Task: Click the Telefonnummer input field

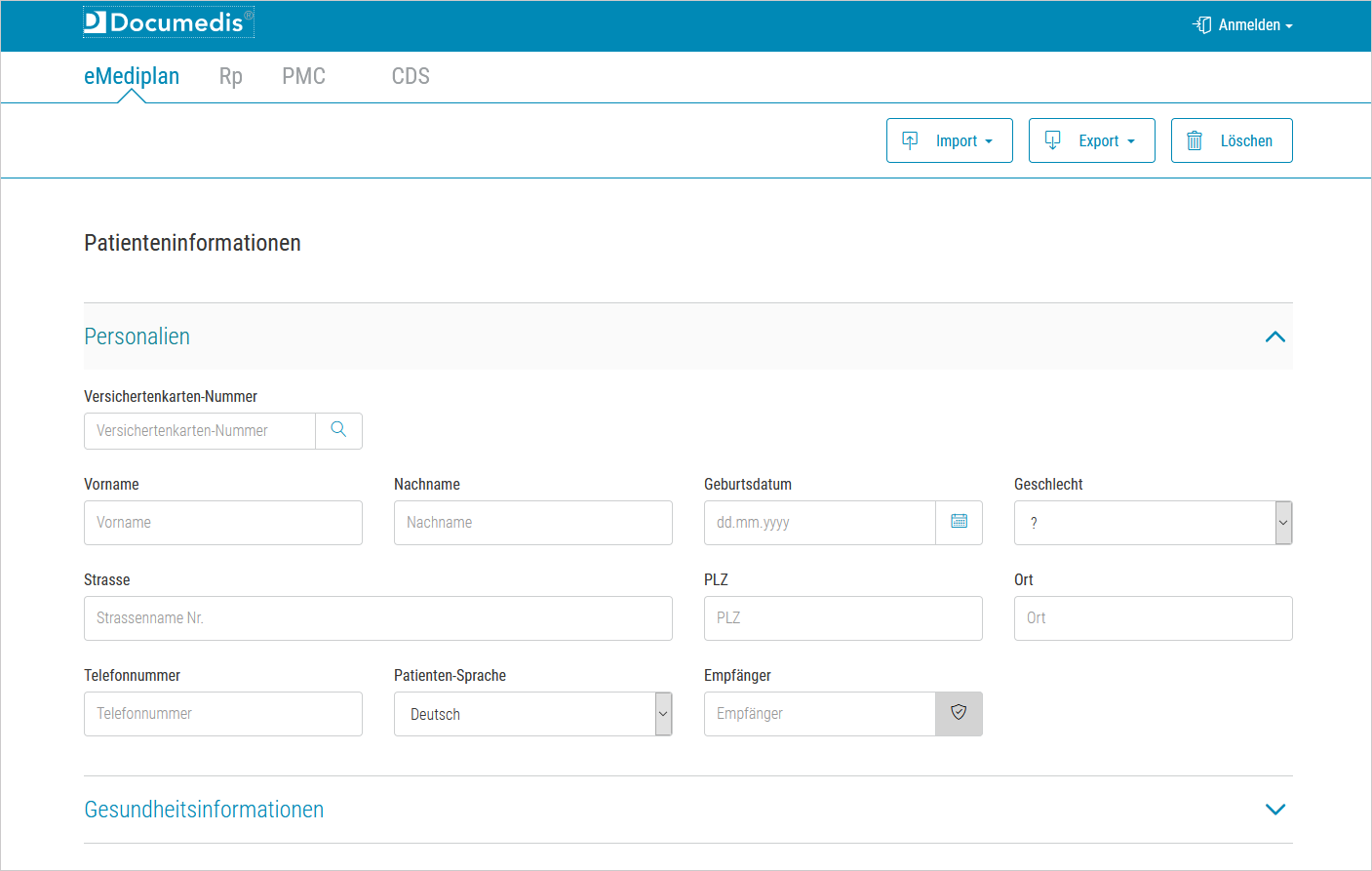Action: click(x=223, y=713)
